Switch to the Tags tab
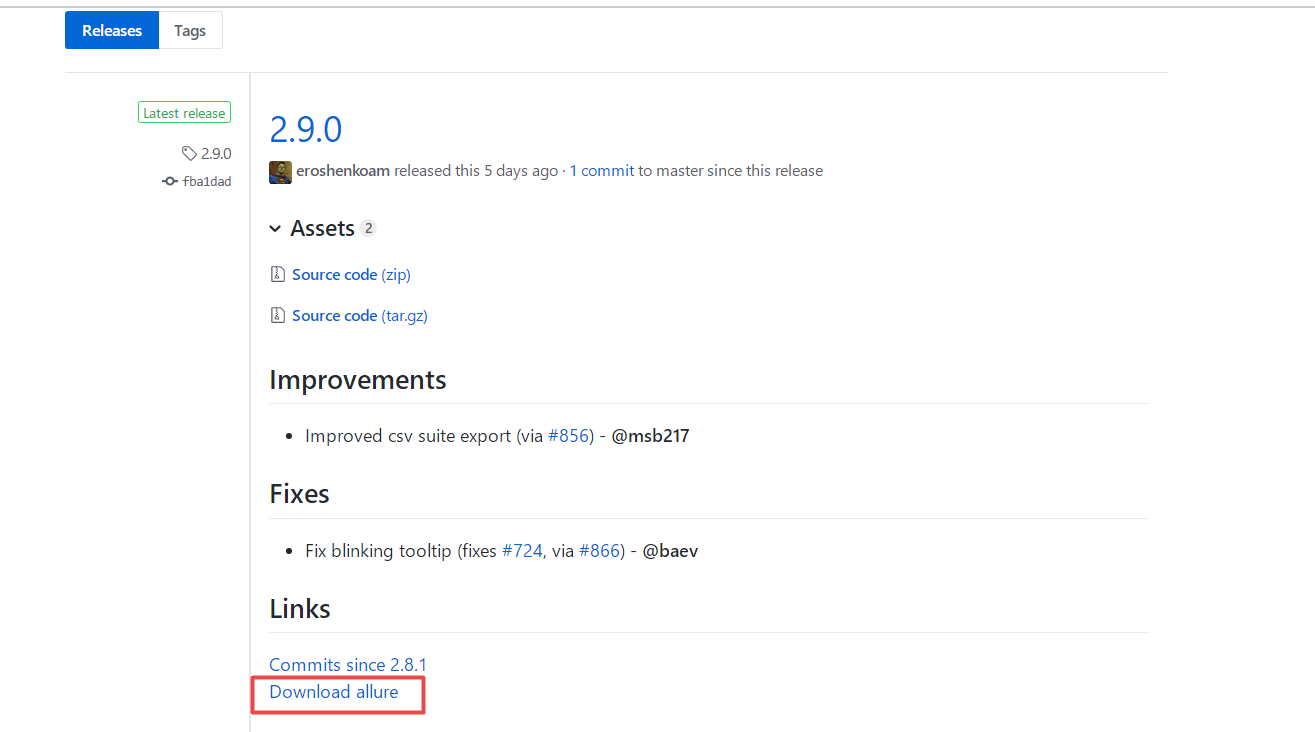 pyautogui.click(x=190, y=30)
